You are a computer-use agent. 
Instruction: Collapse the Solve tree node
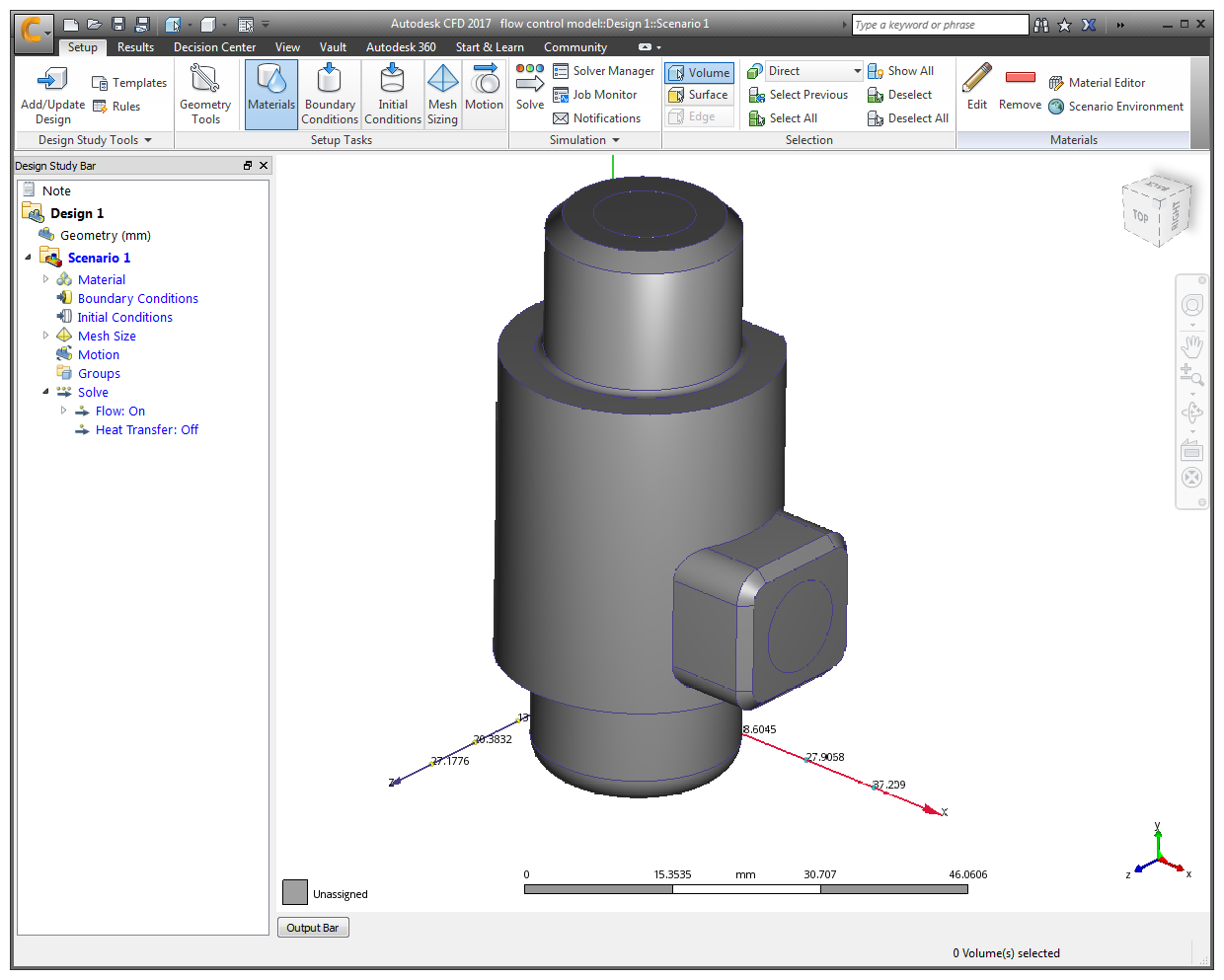[45, 392]
